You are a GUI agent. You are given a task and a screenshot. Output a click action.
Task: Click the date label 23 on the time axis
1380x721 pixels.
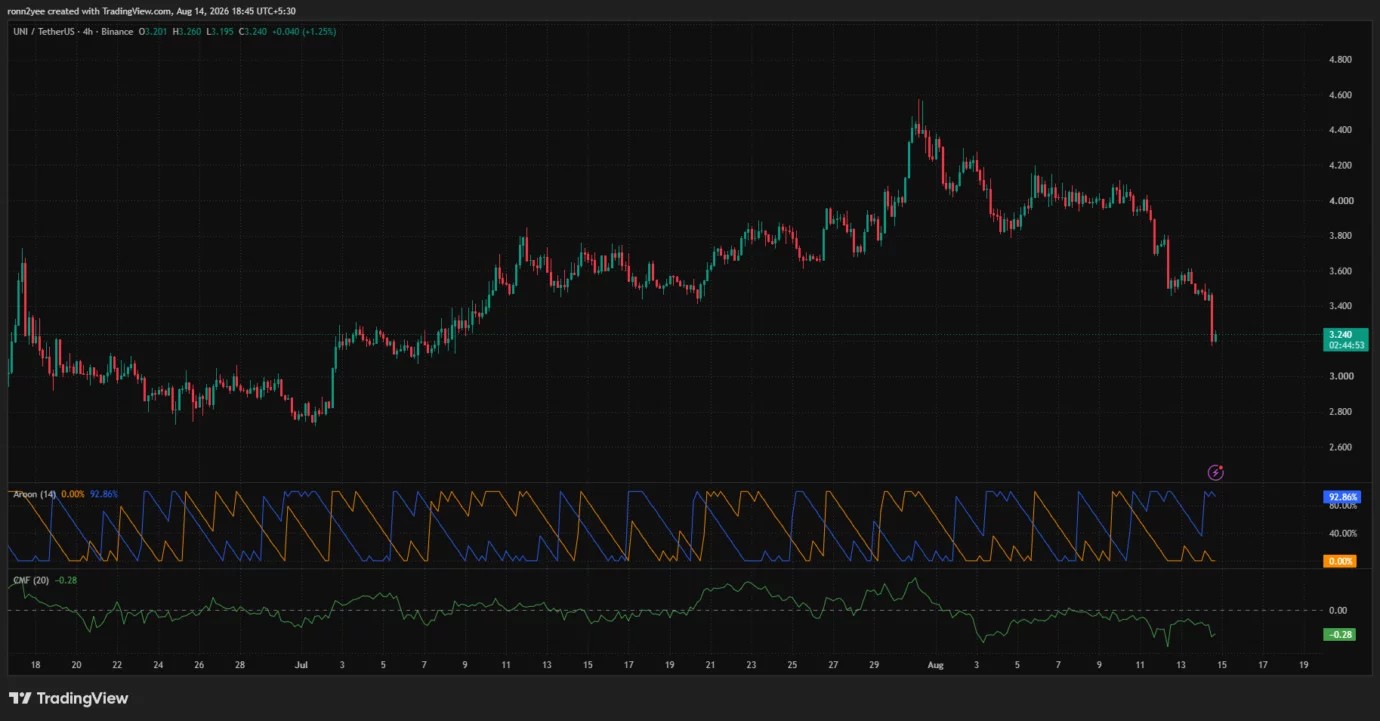[x=751, y=664]
